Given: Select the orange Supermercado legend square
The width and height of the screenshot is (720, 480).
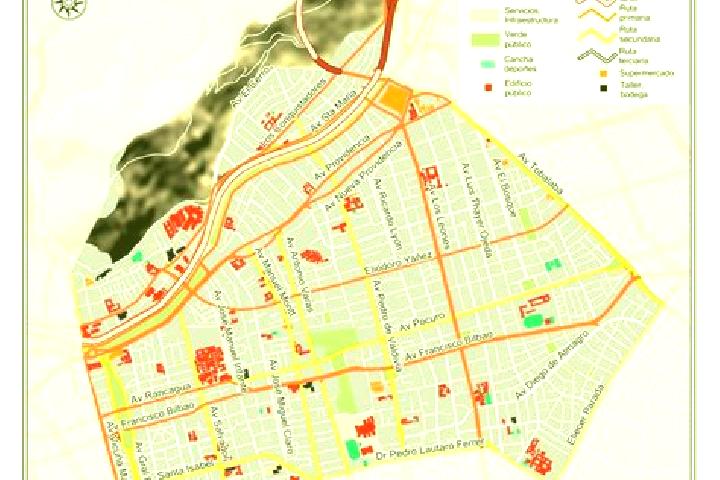Looking at the screenshot, I should coord(603,73).
